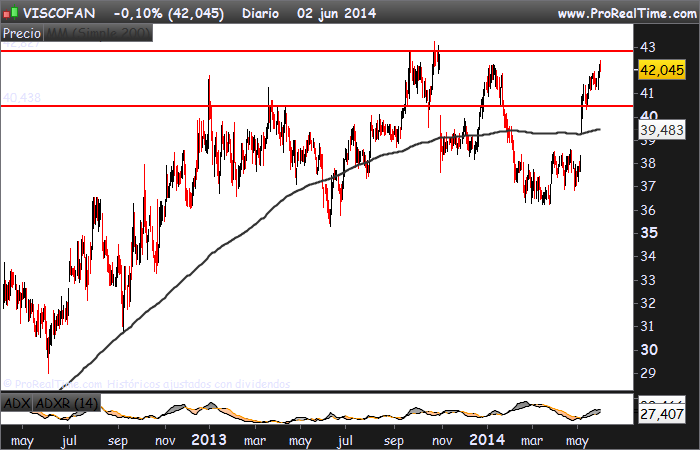Click price axis label 31

click(x=648, y=326)
